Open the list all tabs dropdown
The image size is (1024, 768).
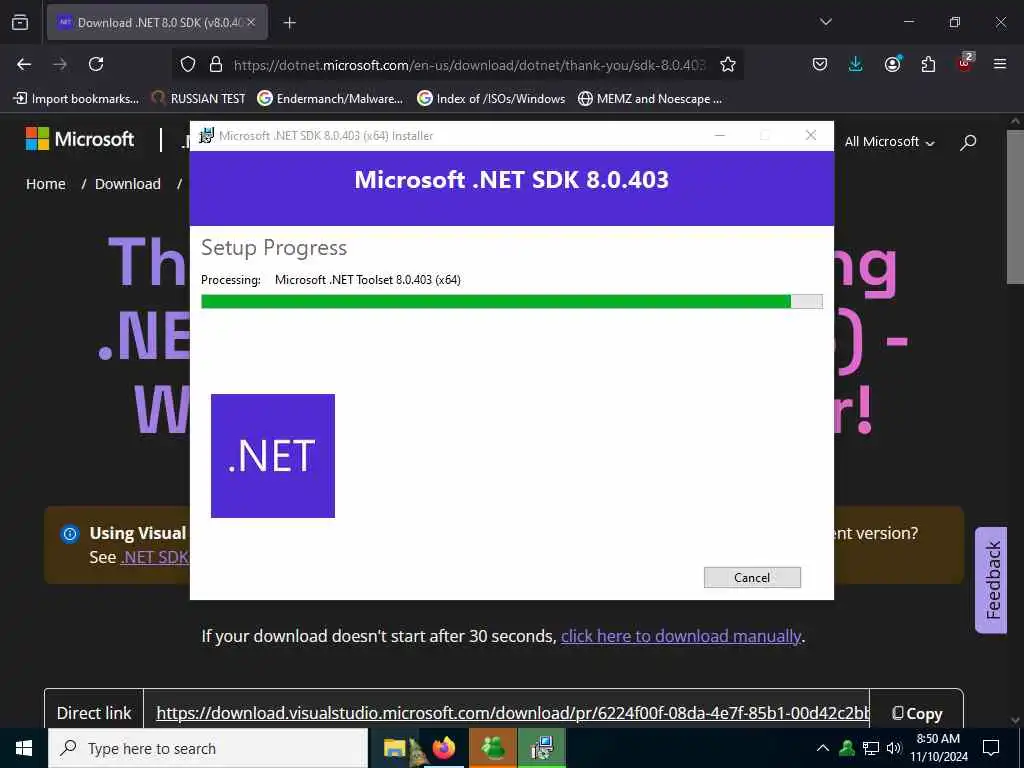click(825, 22)
